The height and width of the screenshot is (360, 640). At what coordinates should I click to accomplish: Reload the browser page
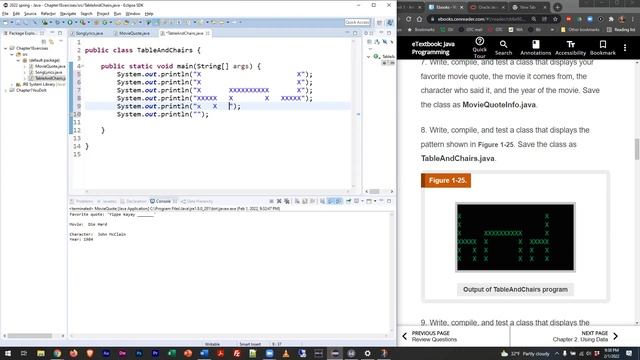pyautogui.click(x=408, y=19)
